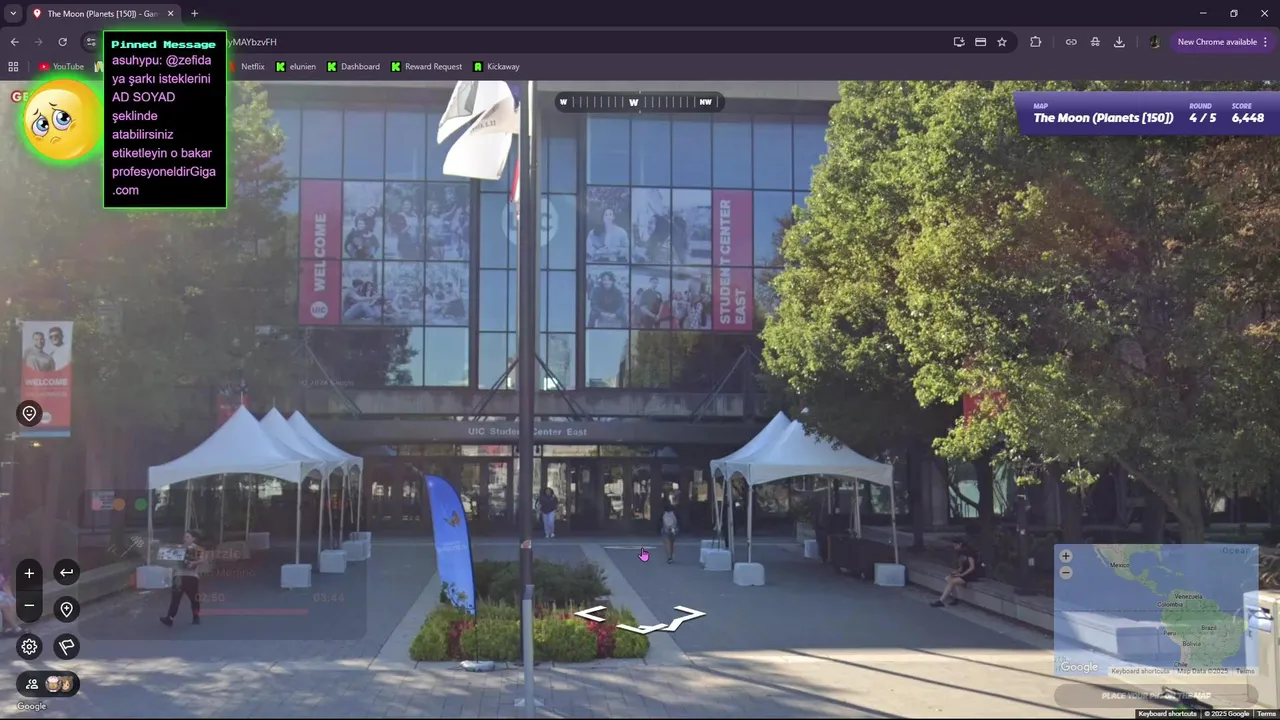The image size is (1280, 720).
Task: Click the incognito-style extension icon
Action: click(x=1095, y=42)
